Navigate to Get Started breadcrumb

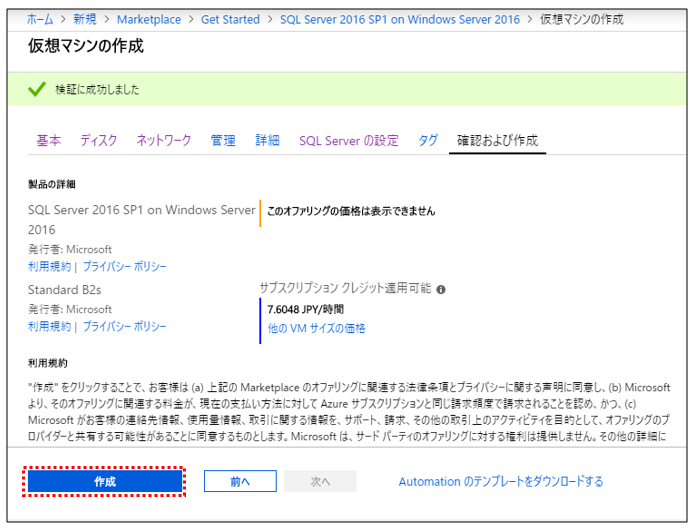pyautogui.click(x=230, y=19)
